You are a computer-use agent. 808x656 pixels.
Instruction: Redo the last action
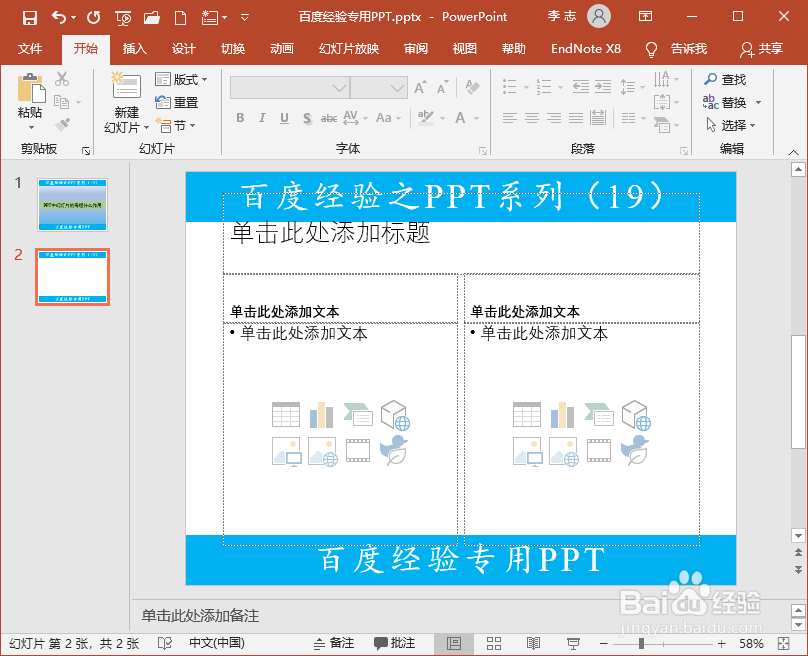click(93, 18)
